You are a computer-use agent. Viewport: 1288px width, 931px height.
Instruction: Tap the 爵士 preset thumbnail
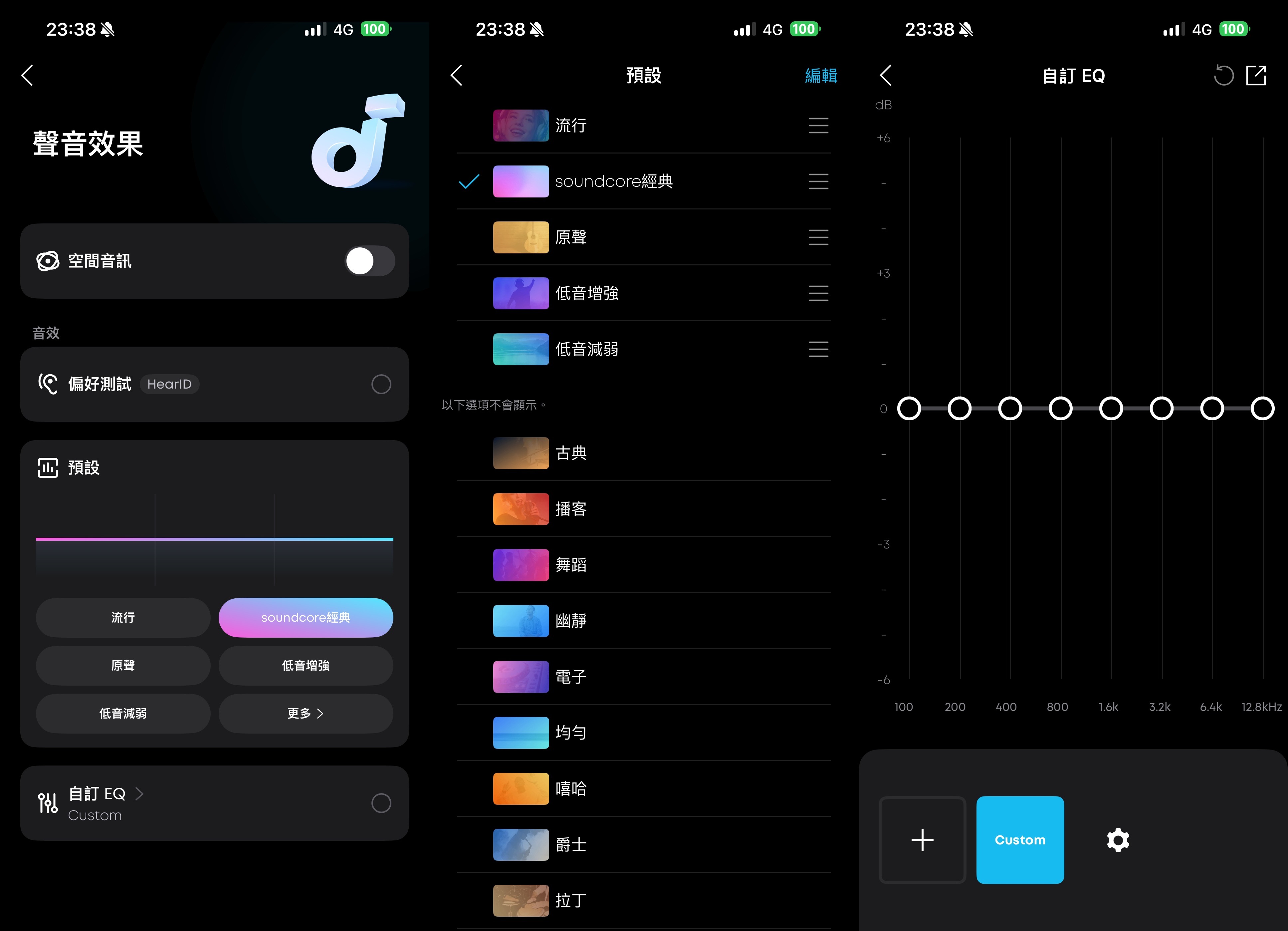521,845
